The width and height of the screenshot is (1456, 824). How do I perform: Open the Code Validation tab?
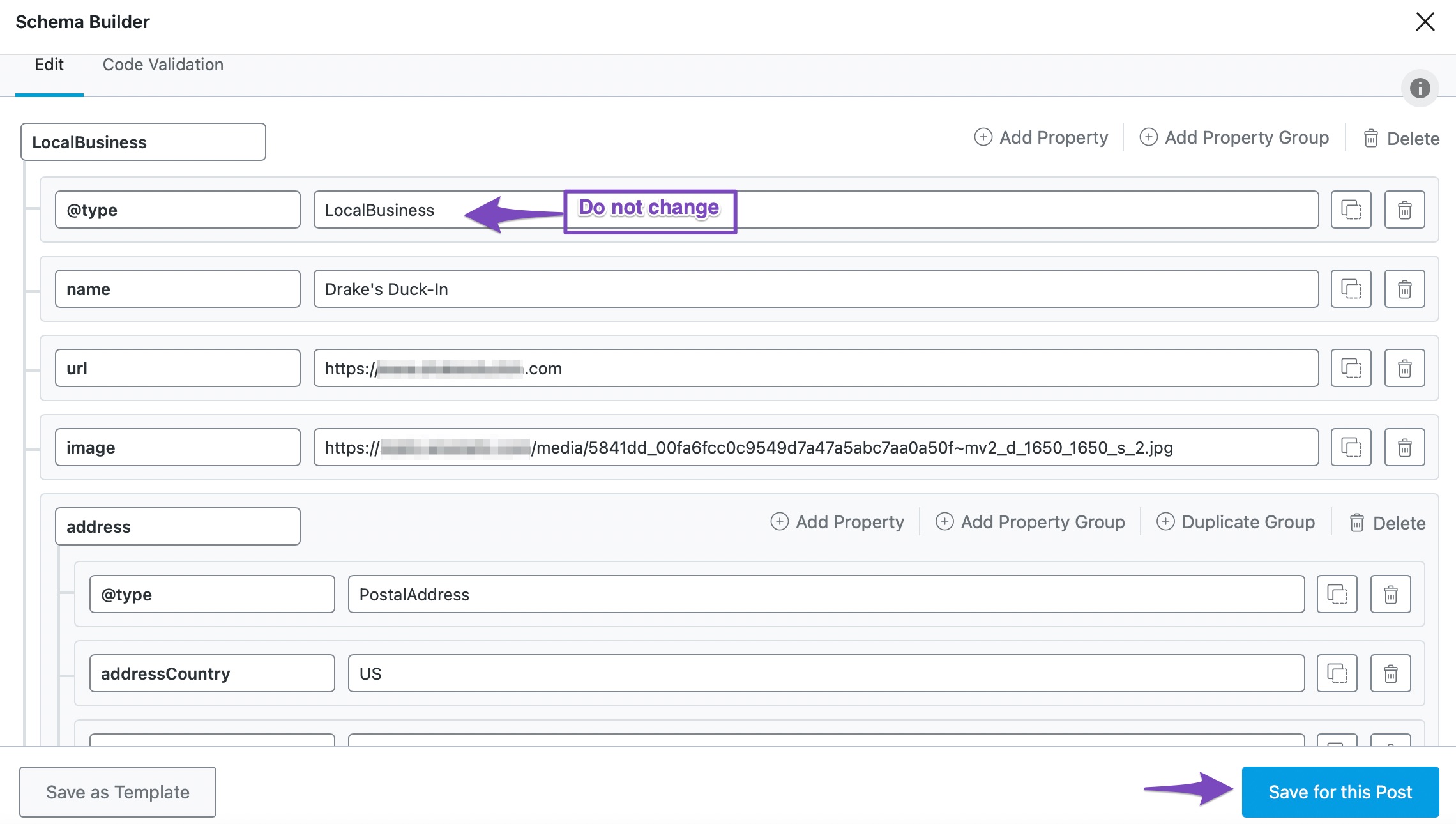[x=163, y=65]
